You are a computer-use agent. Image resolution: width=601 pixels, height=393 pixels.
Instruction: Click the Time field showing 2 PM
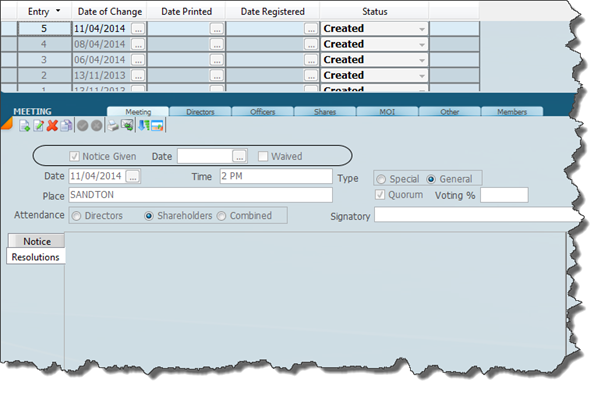tap(276, 176)
